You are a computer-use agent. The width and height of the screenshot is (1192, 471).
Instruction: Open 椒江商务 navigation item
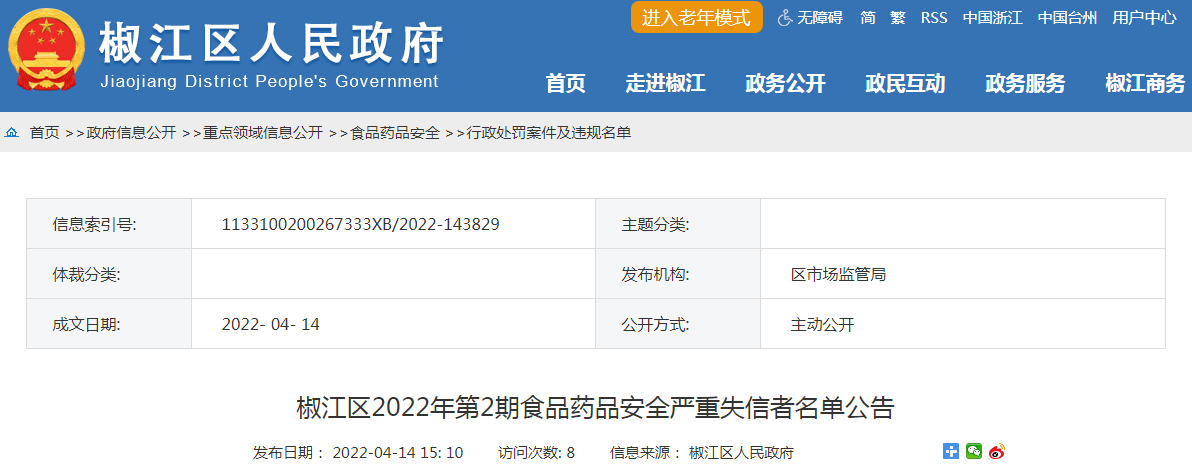coord(1146,84)
